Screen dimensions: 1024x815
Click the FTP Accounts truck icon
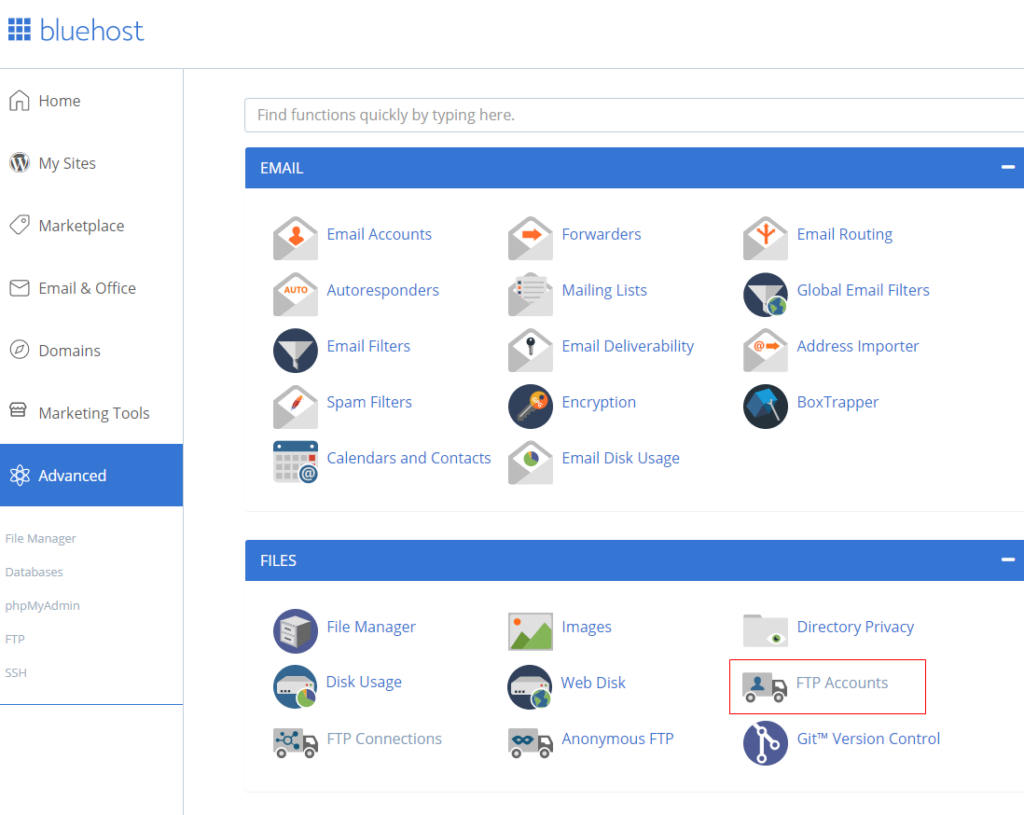(765, 687)
